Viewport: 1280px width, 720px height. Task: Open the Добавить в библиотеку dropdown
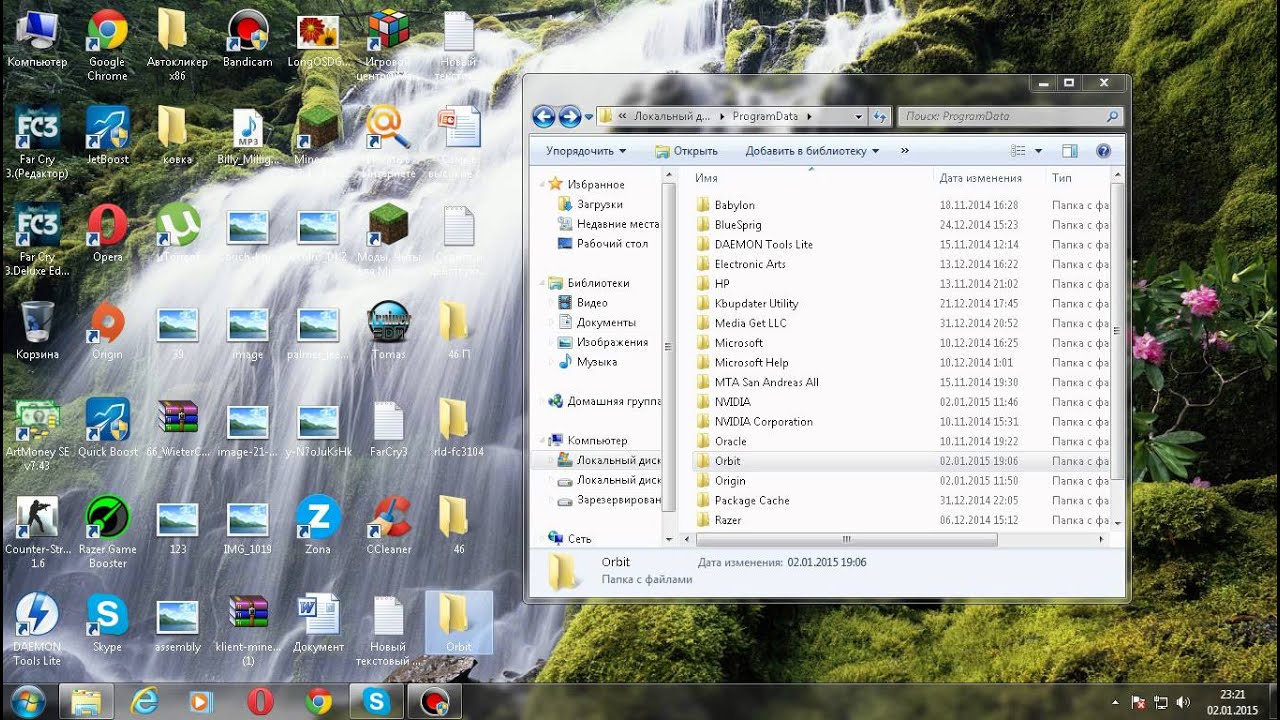point(812,151)
